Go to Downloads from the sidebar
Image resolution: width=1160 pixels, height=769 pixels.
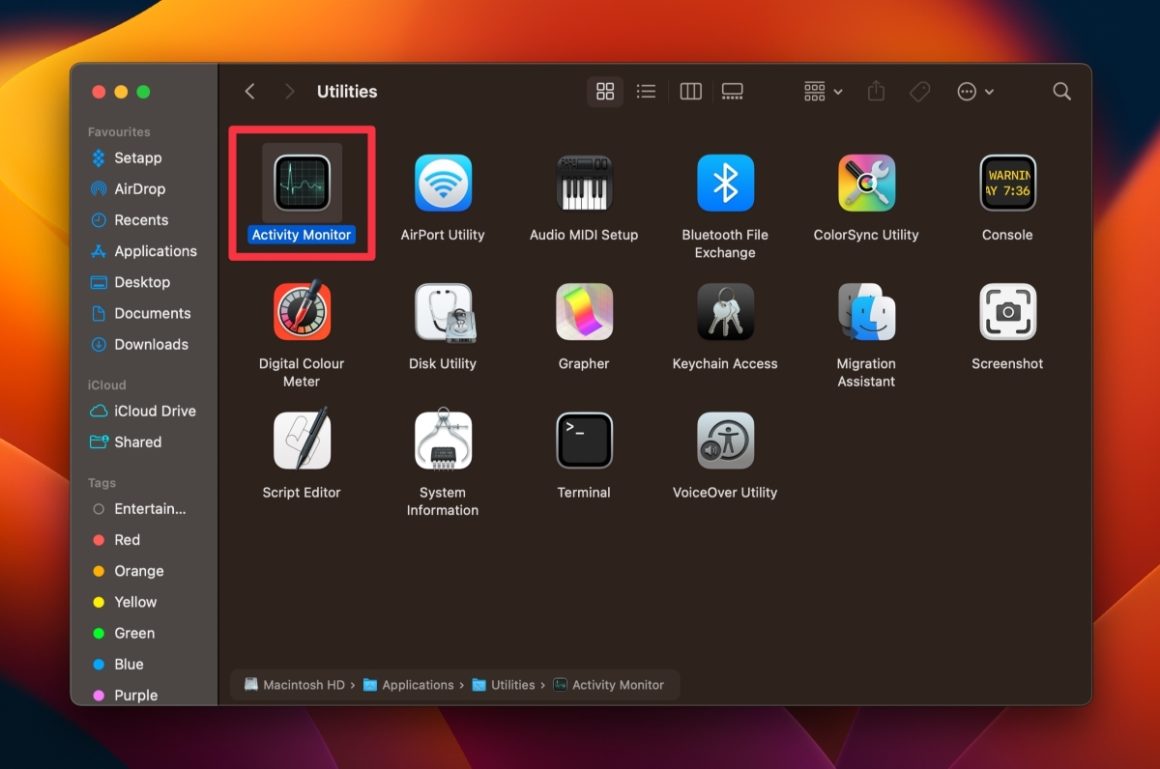pos(151,344)
